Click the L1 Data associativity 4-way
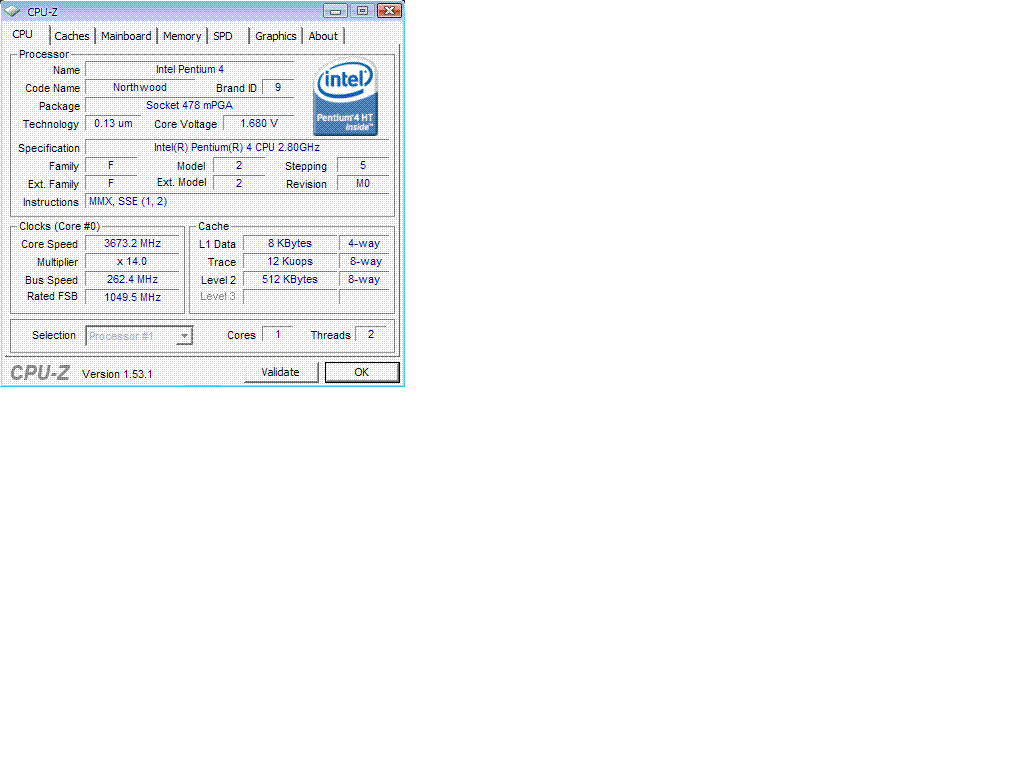1024x768 pixels. [364, 244]
